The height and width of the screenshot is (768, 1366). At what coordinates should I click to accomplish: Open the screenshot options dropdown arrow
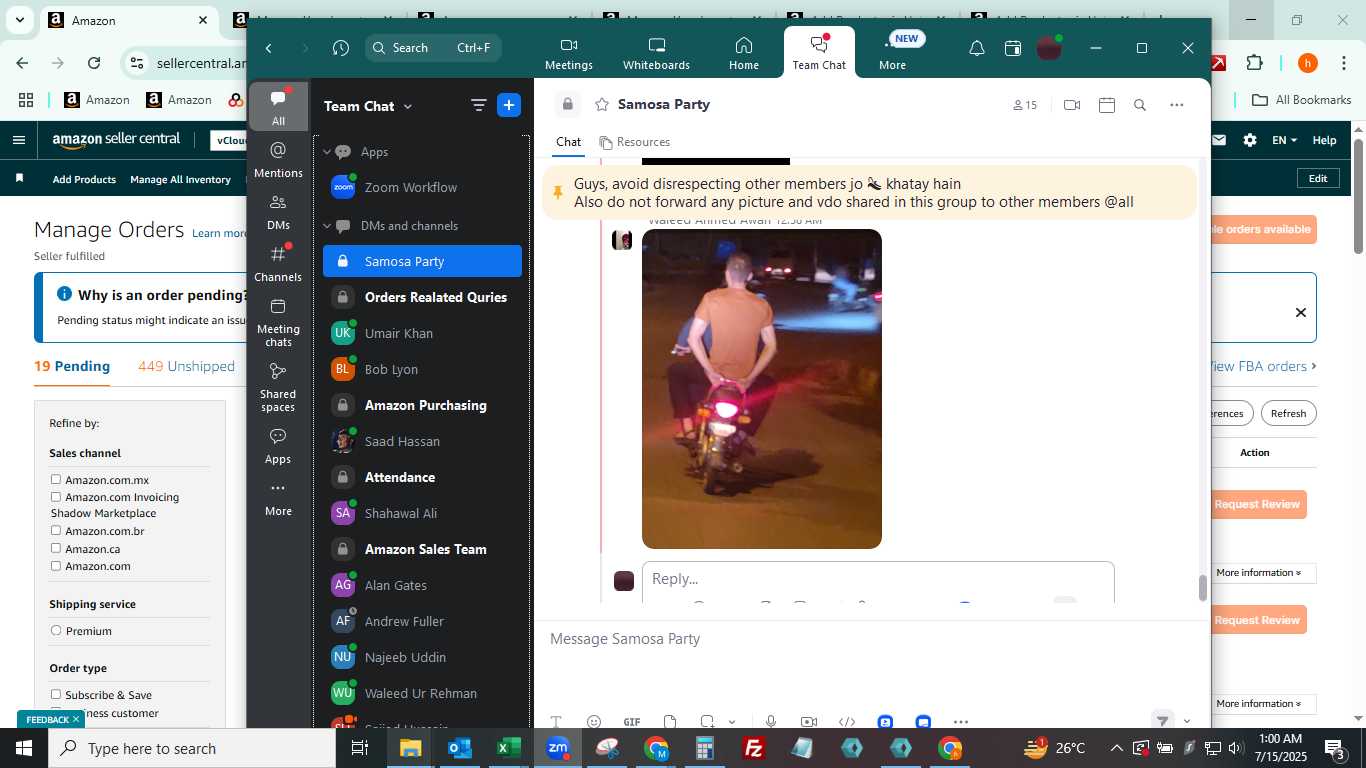tap(732, 722)
